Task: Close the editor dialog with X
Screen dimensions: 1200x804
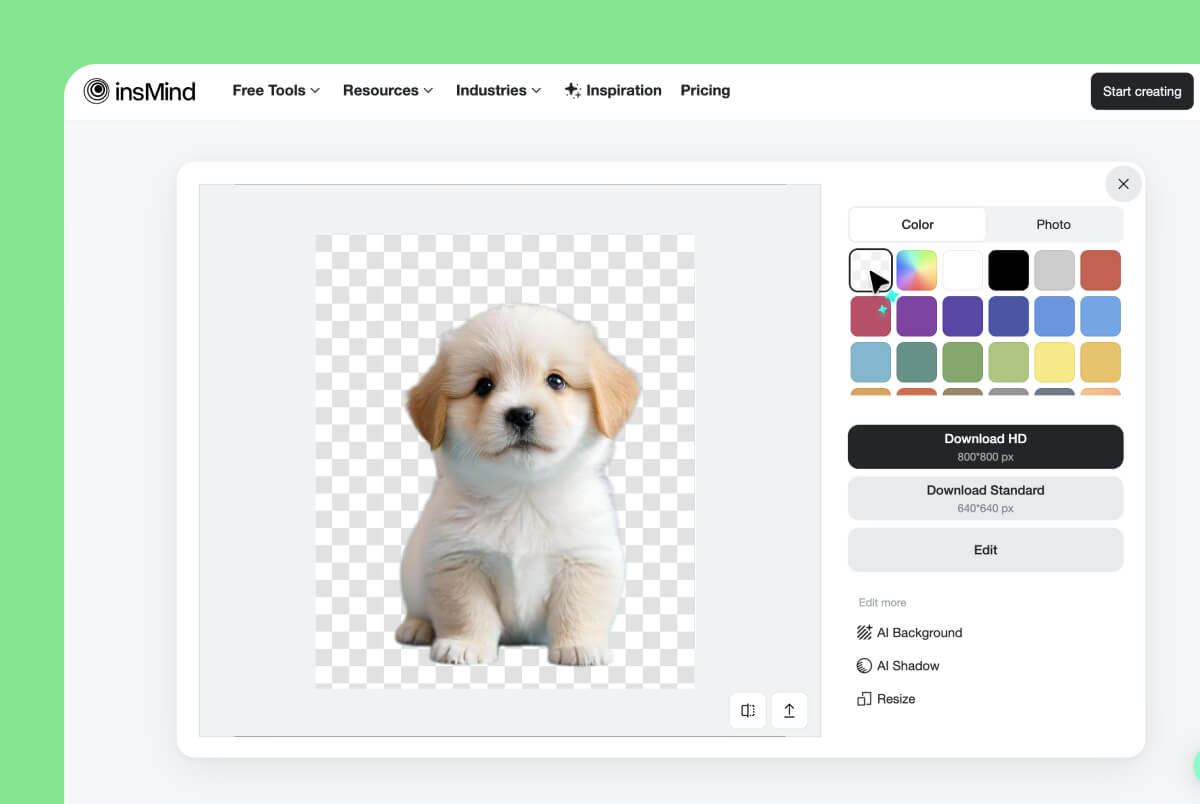Action: 1123,184
